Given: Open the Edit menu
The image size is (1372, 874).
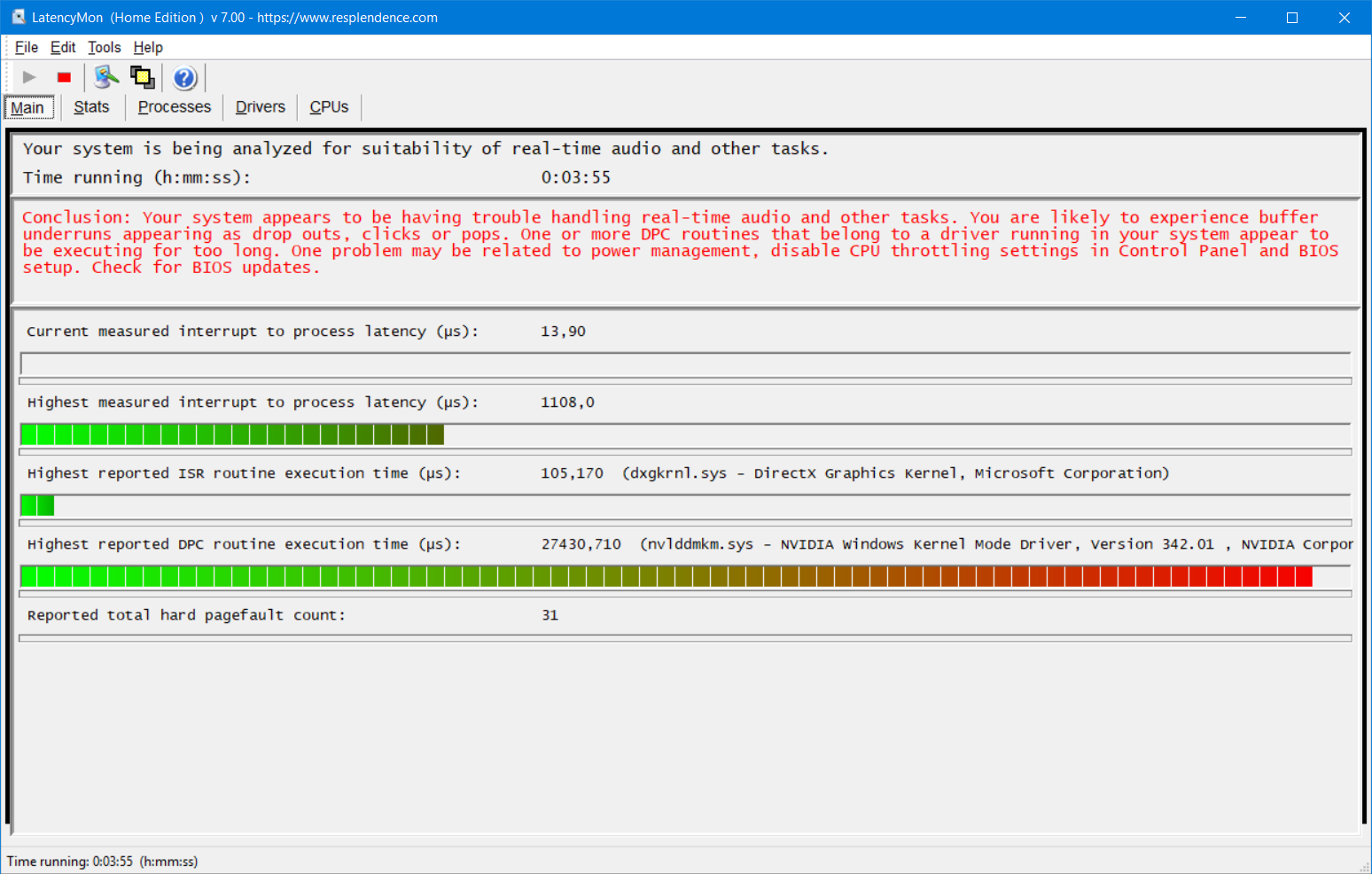Looking at the screenshot, I should (63, 48).
